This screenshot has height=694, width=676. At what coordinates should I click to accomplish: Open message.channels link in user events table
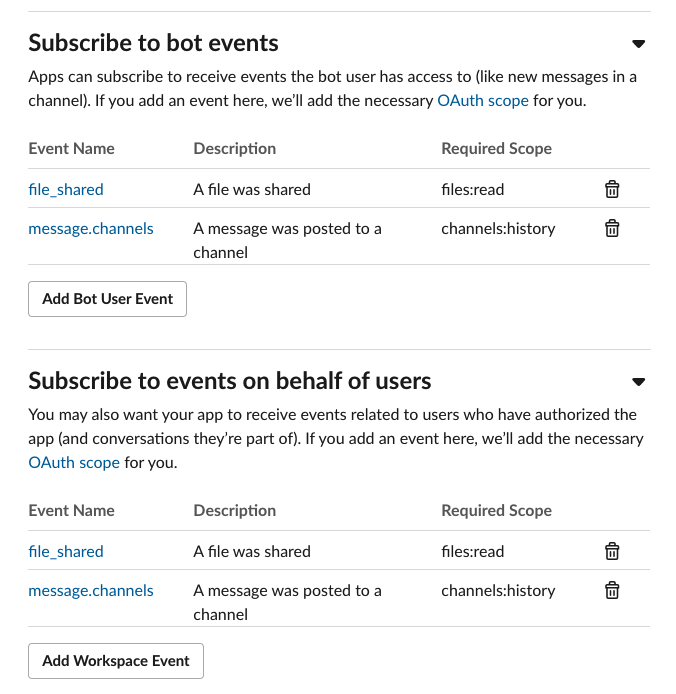[x=91, y=590]
